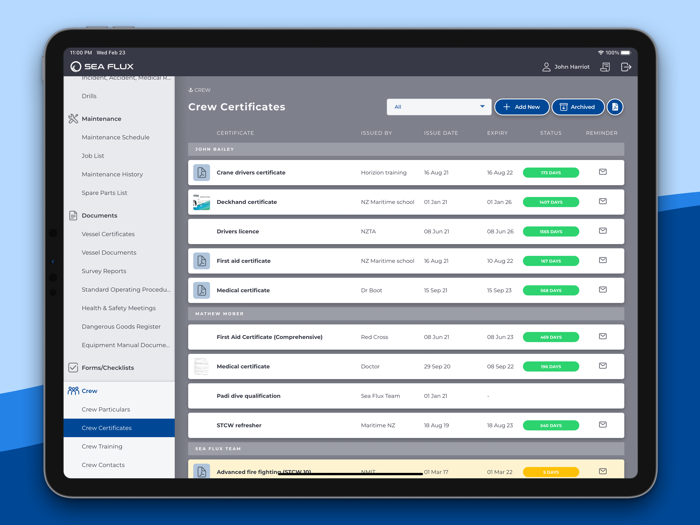Open Health & Safety Meetings

pyautogui.click(x=119, y=308)
